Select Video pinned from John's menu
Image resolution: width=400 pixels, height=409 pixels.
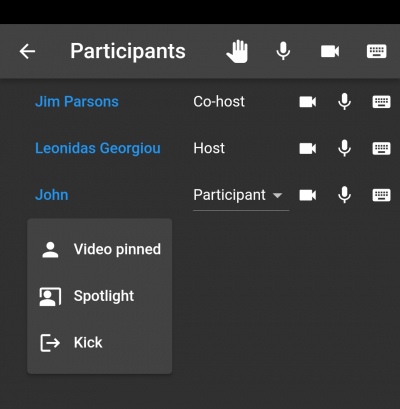click(100, 249)
